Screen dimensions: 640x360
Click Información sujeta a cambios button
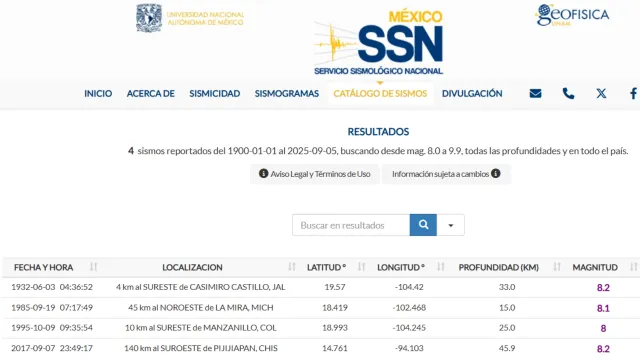446,174
